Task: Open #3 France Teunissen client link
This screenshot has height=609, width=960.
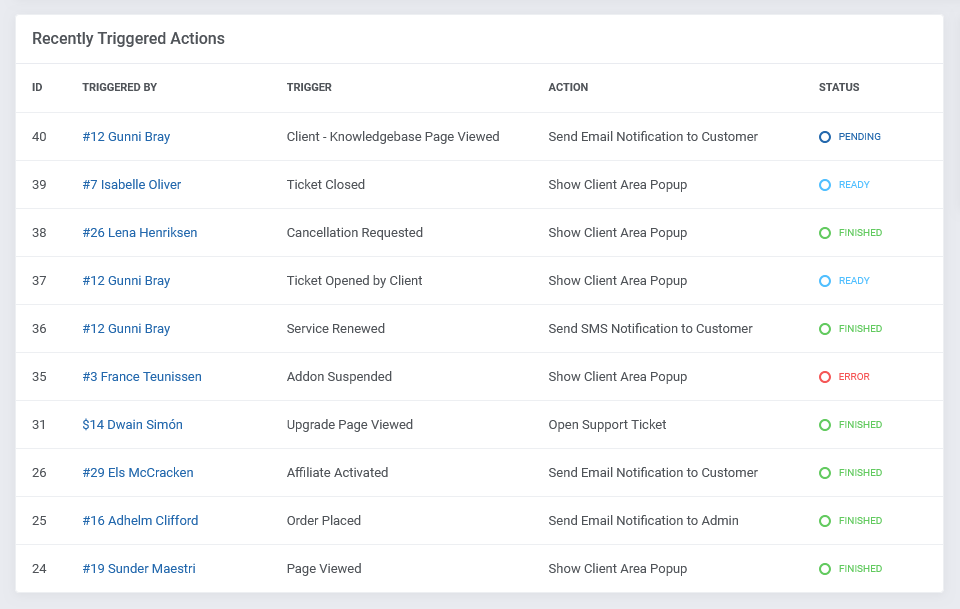Action: [x=142, y=377]
